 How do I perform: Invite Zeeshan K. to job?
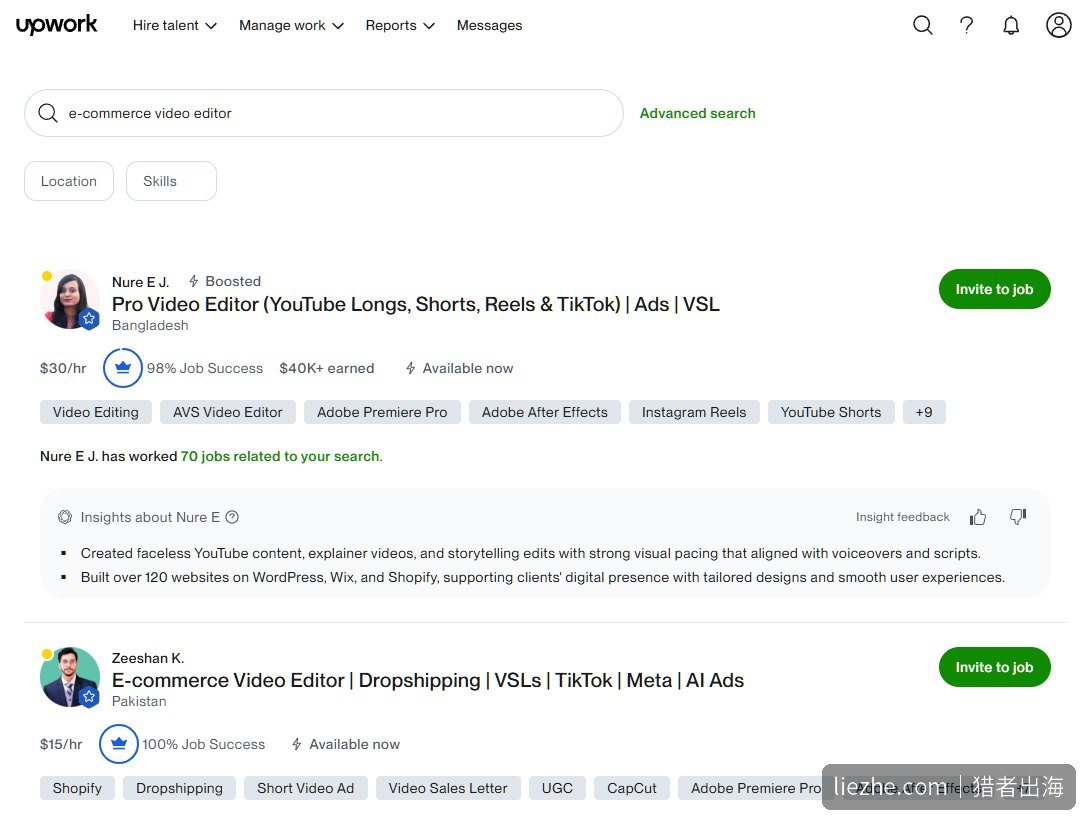[x=994, y=667]
